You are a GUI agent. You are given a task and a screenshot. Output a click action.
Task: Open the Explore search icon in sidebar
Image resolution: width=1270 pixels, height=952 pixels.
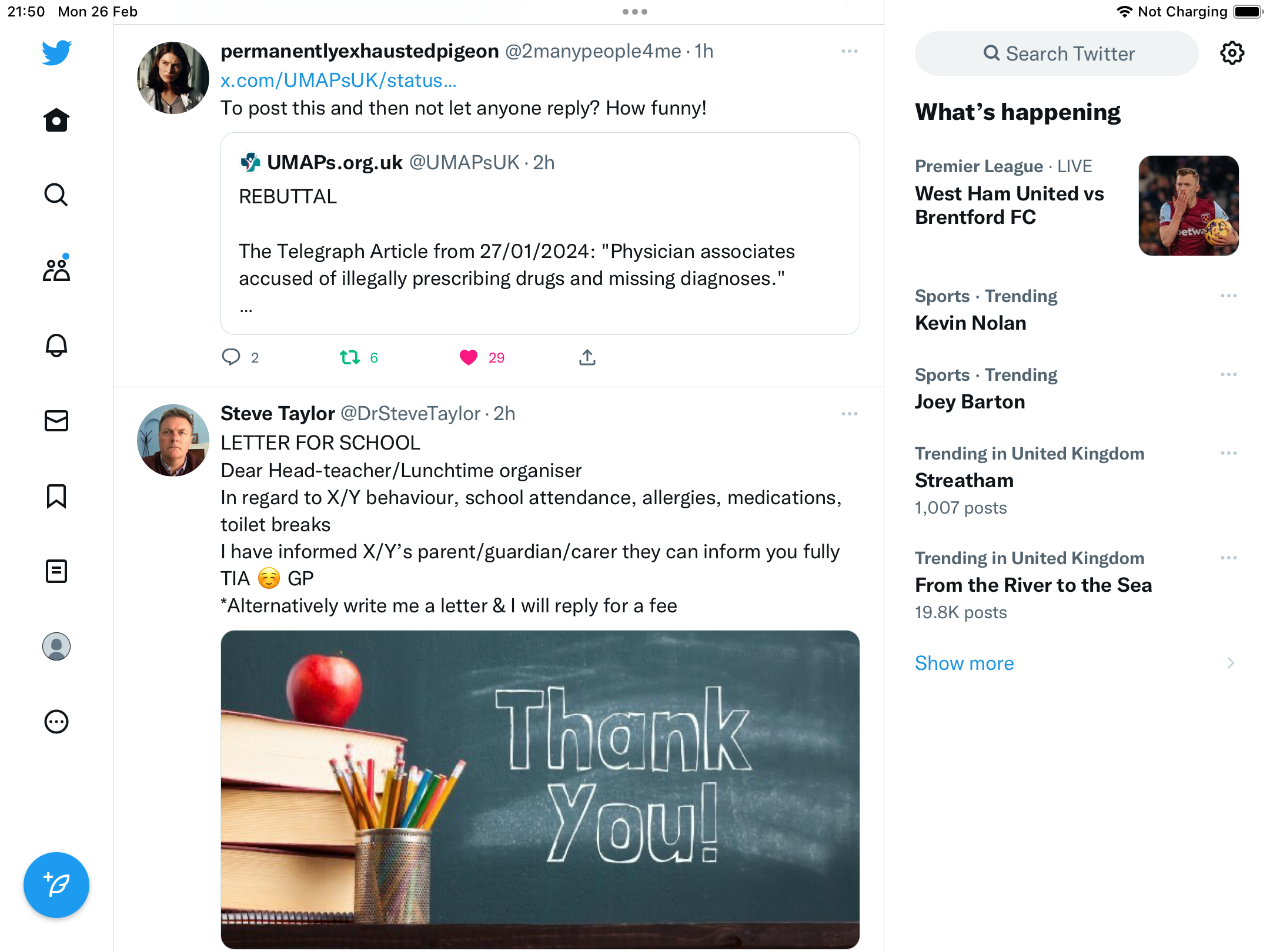pos(56,195)
